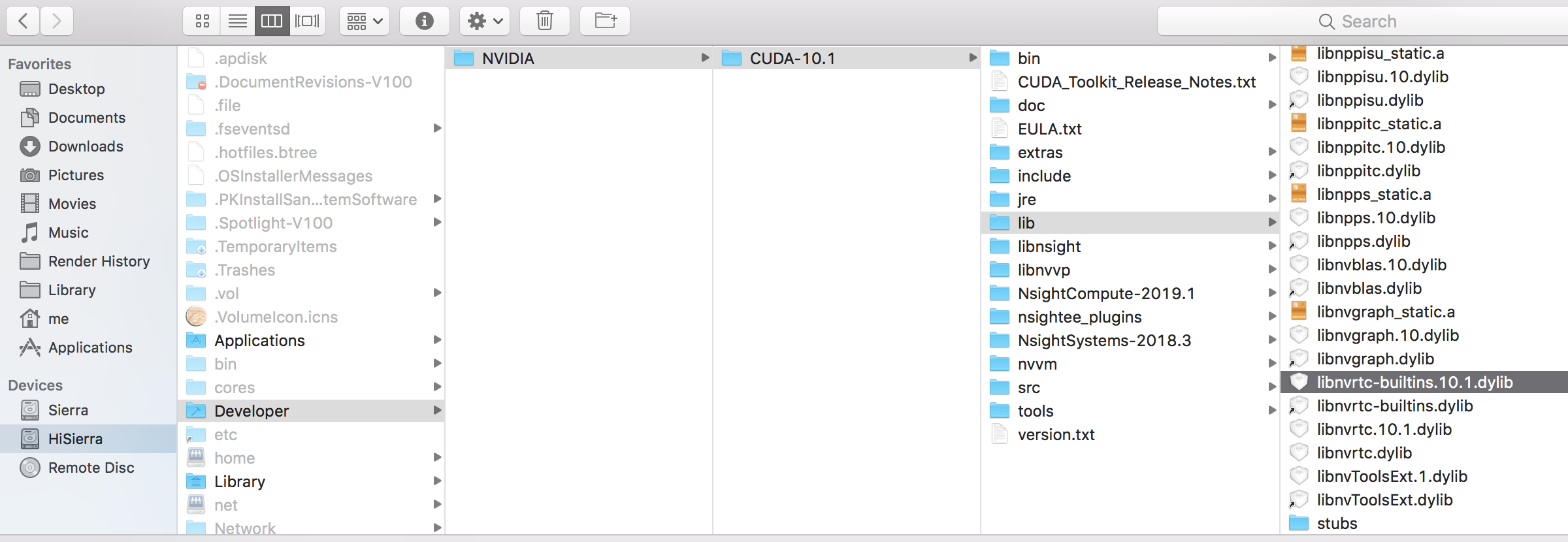This screenshot has height=542, width=1568.
Task: Select the libnvrtc.10.1.dylib file
Action: pyautogui.click(x=1384, y=429)
